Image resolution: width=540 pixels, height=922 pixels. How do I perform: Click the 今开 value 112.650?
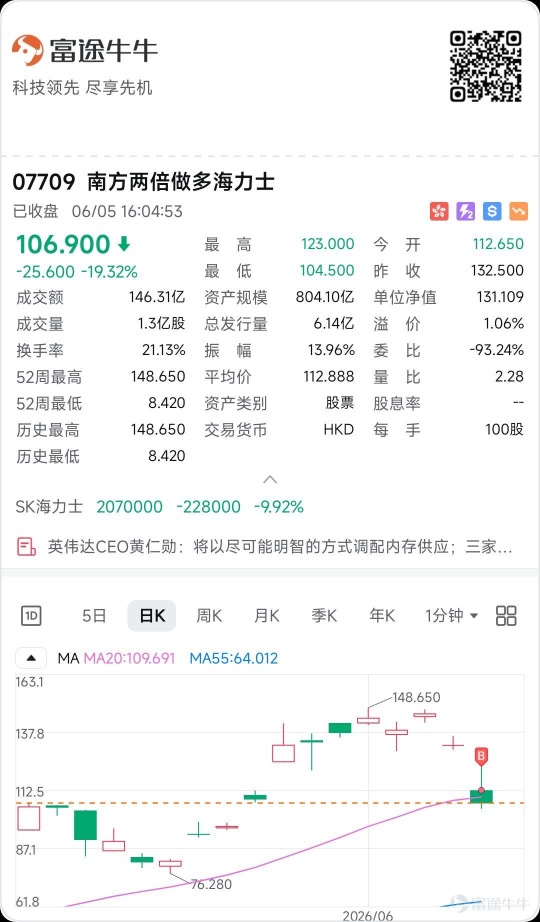[x=498, y=244]
